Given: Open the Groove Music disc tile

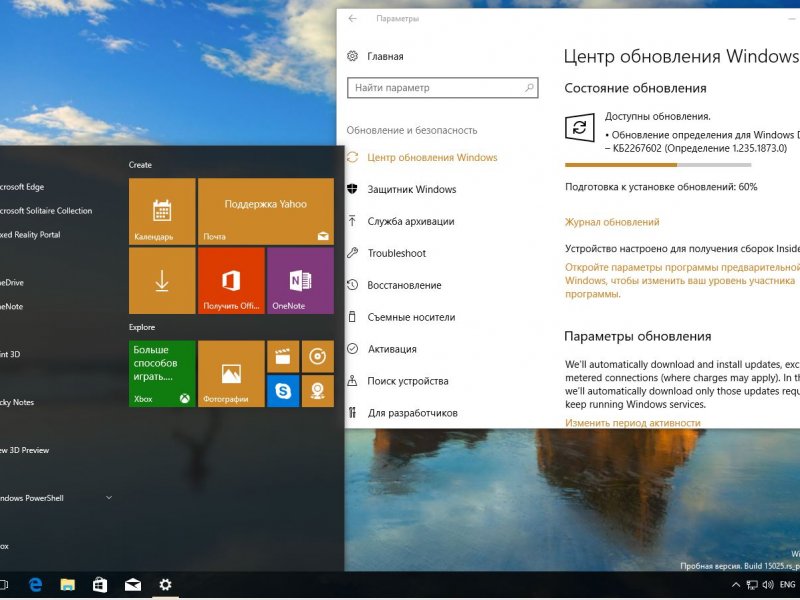Looking at the screenshot, I should [318, 356].
